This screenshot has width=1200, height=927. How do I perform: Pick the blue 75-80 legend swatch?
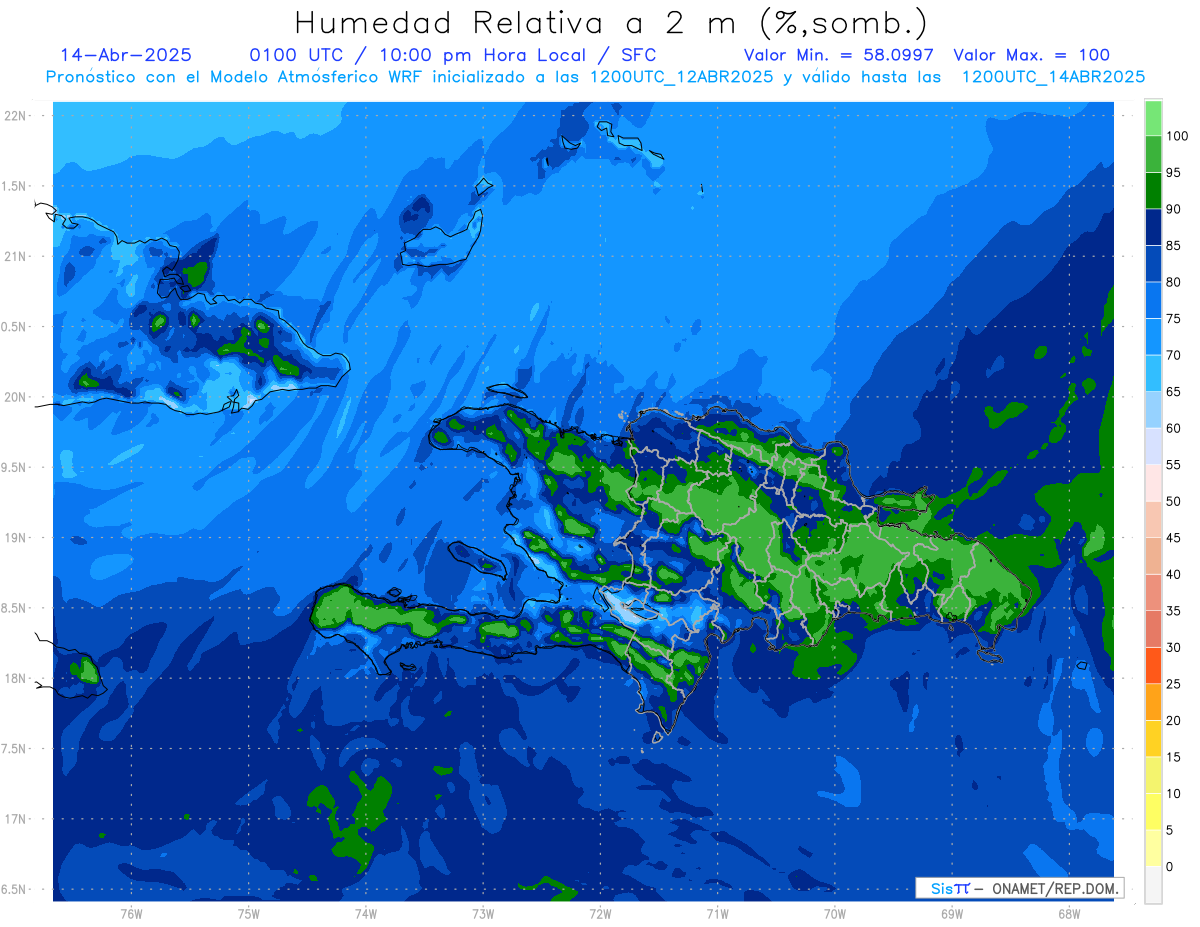point(1153,300)
